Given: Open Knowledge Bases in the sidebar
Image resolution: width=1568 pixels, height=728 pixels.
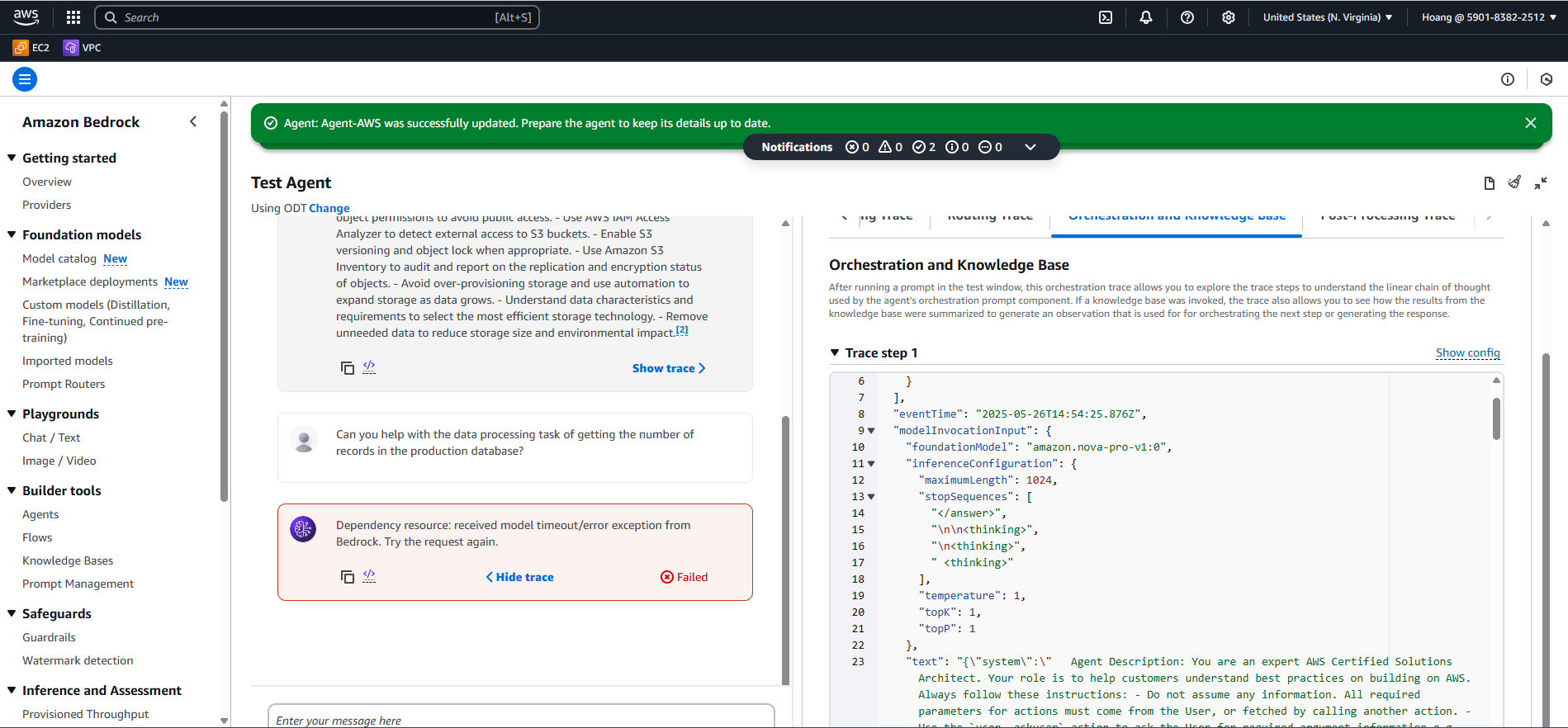Looking at the screenshot, I should (68, 560).
